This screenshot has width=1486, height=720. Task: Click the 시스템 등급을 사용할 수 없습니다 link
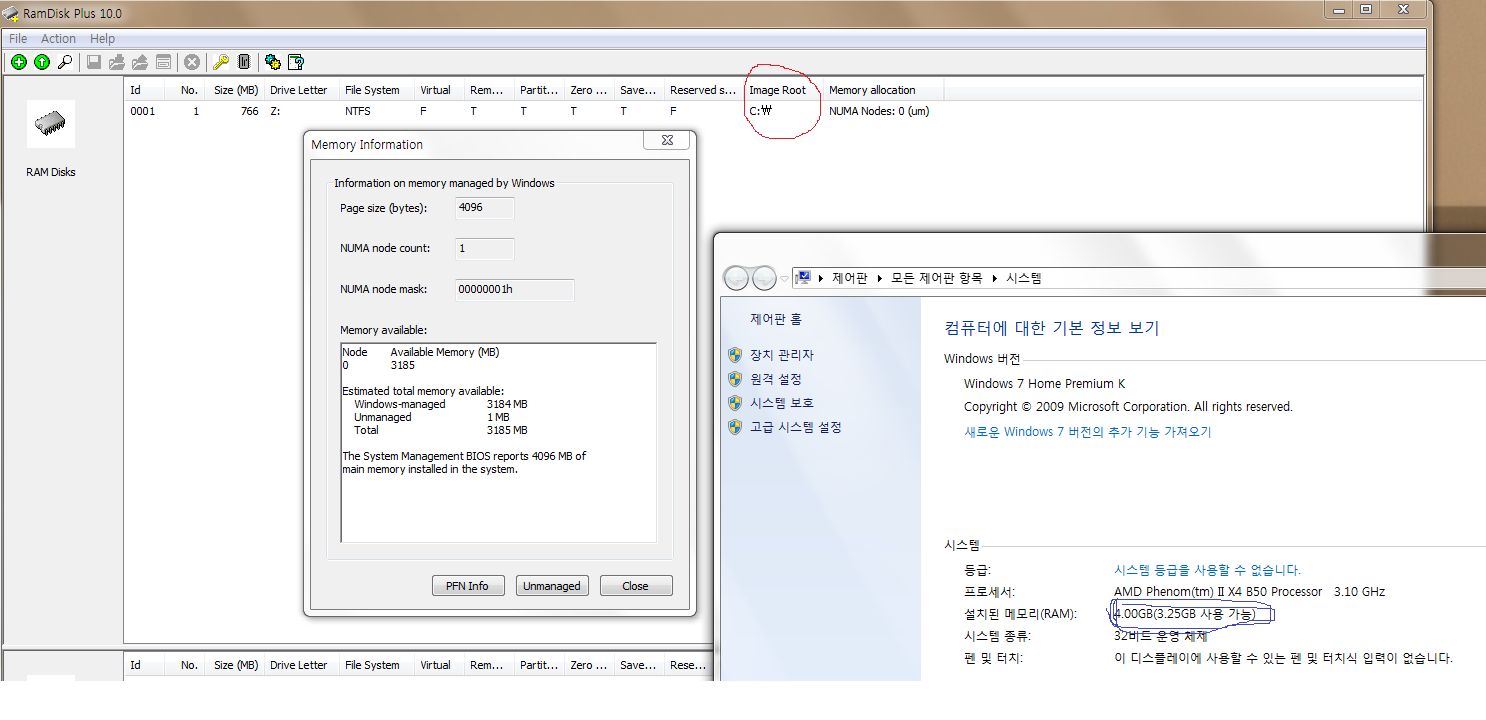(x=1207, y=570)
